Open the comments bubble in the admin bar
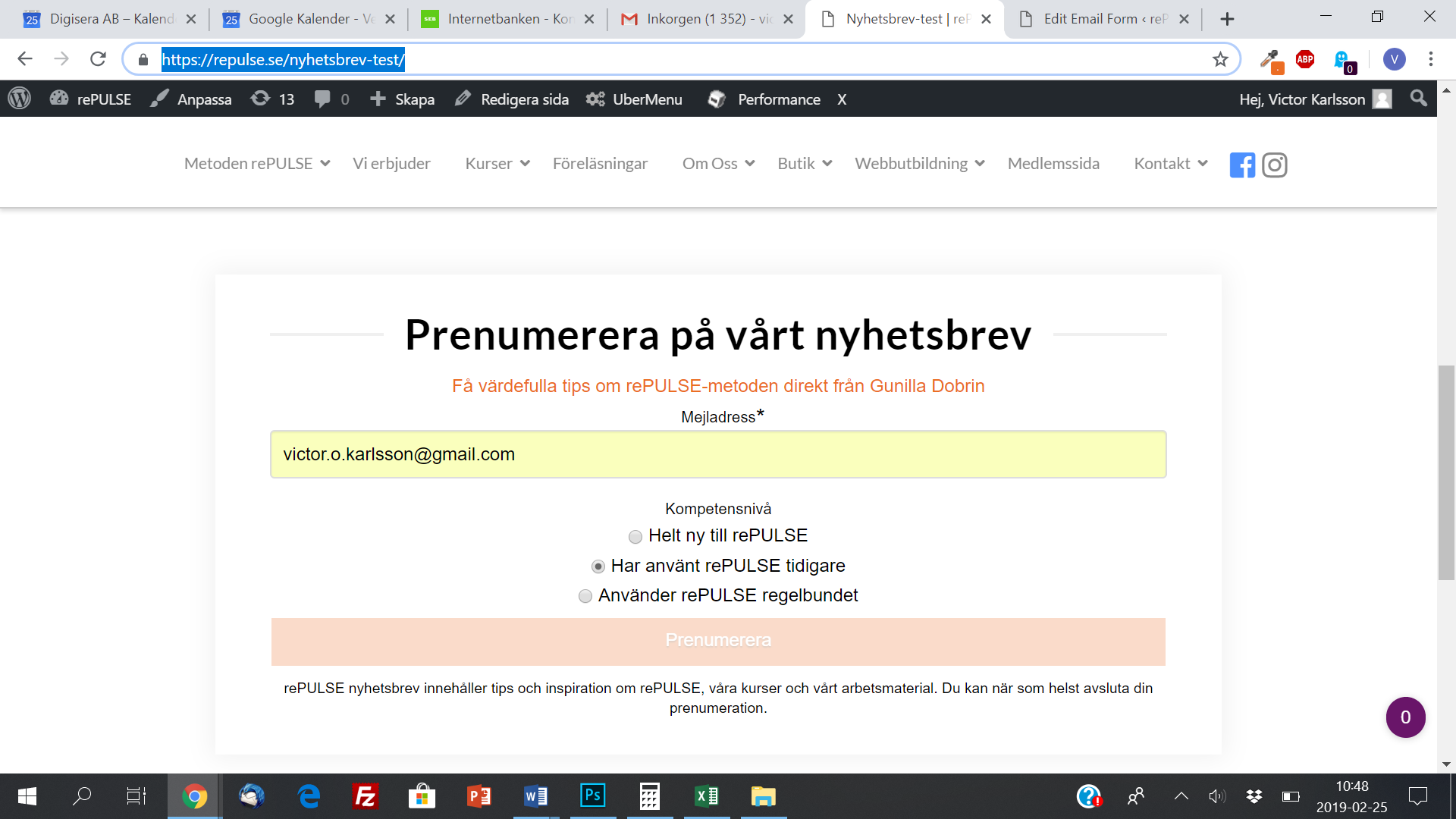1456x819 pixels. coord(331,99)
